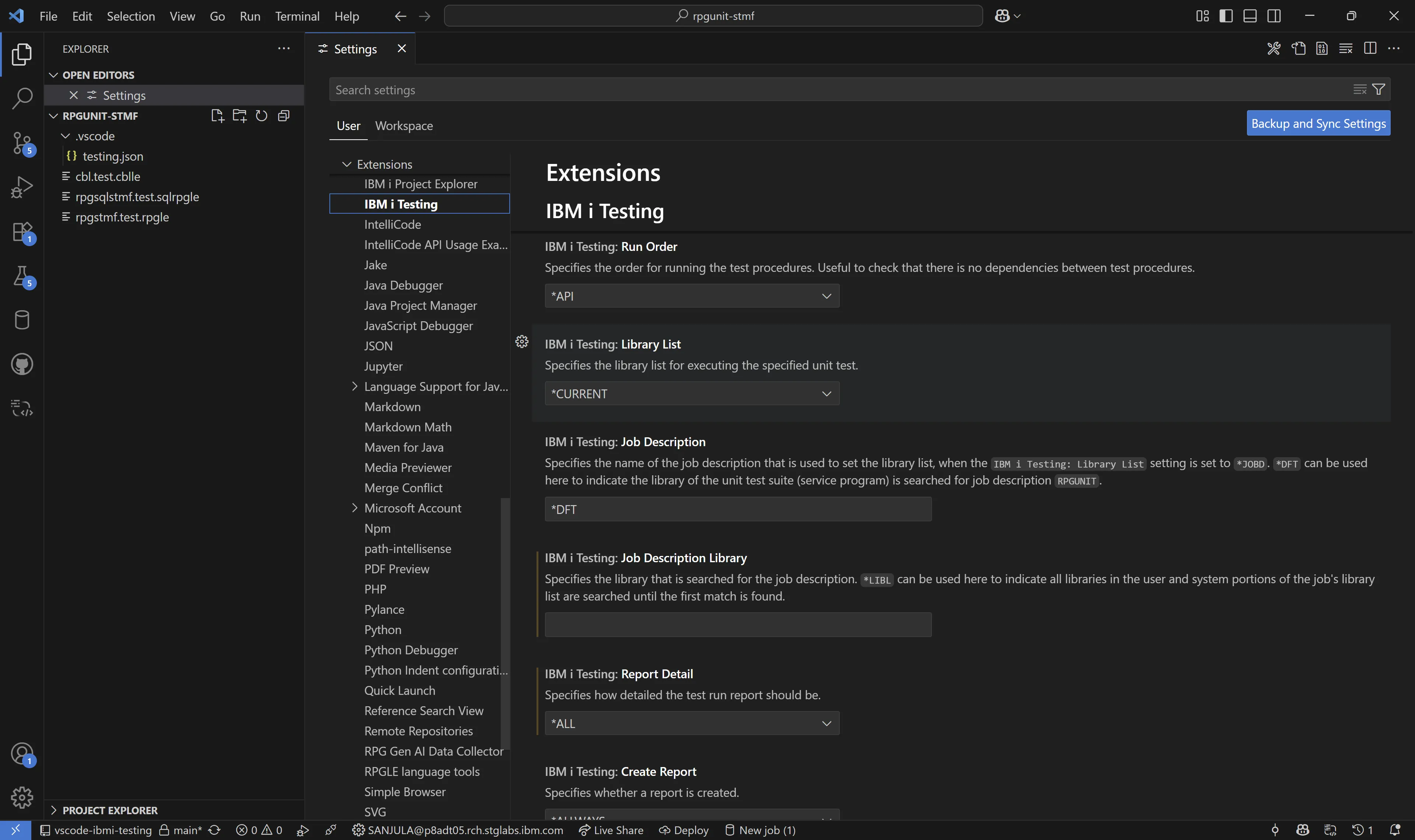Click SANJULA connection status item
Image resolution: width=1415 pixels, height=840 pixels.
click(457, 830)
